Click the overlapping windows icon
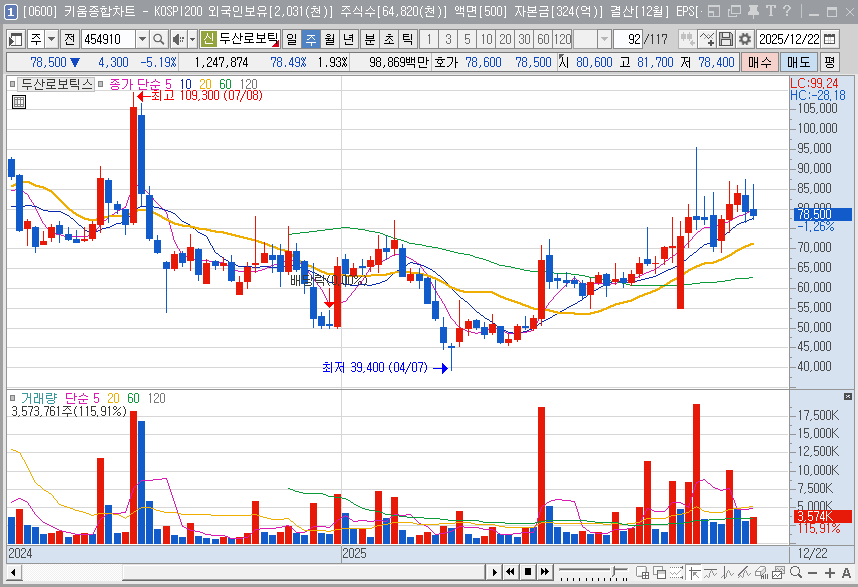 click(x=659, y=573)
